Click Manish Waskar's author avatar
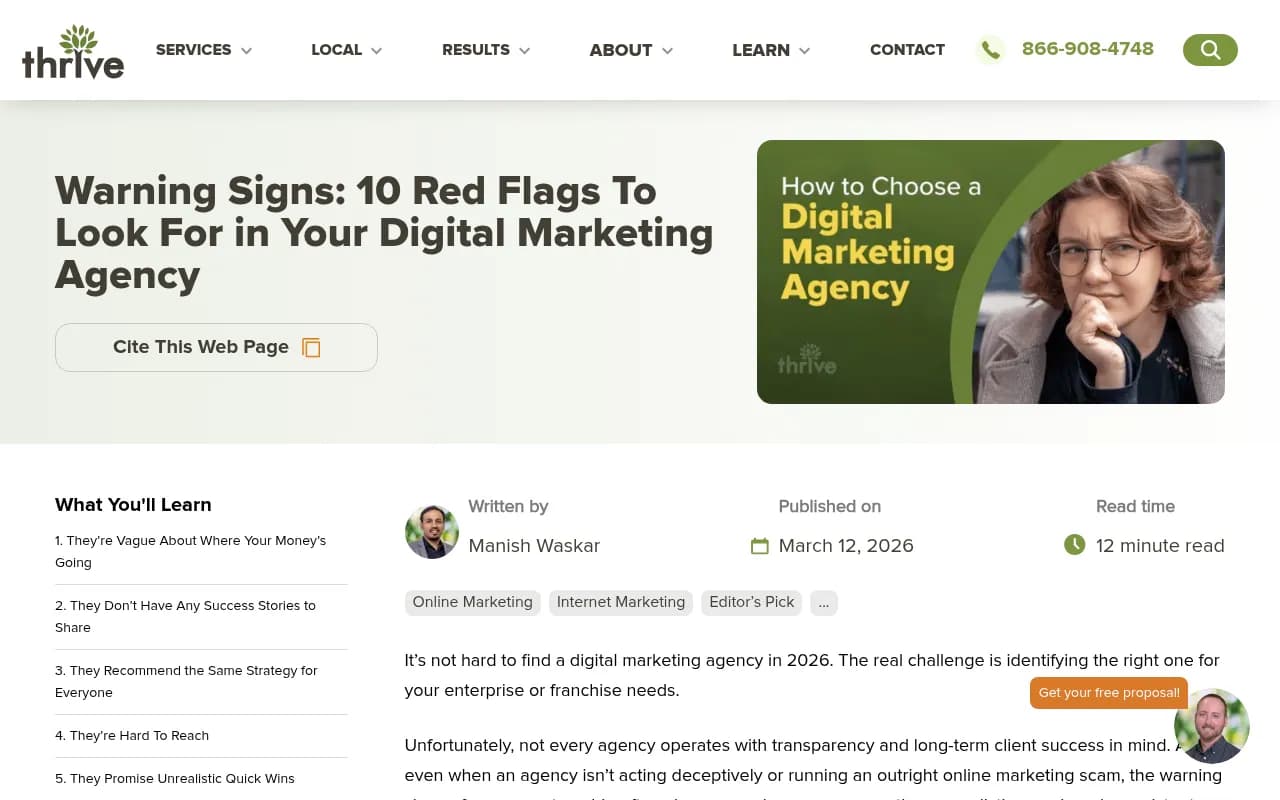The height and width of the screenshot is (800, 1280). (x=432, y=531)
